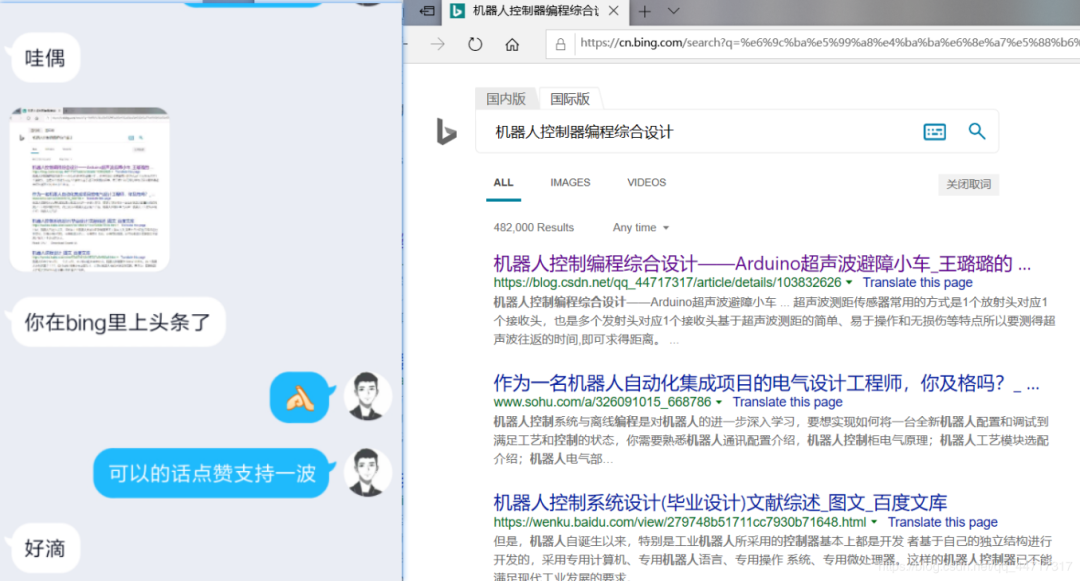Open the 文献综述_图文_百度文库 result link
The image size is (1080, 581).
[x=720, y=503]
